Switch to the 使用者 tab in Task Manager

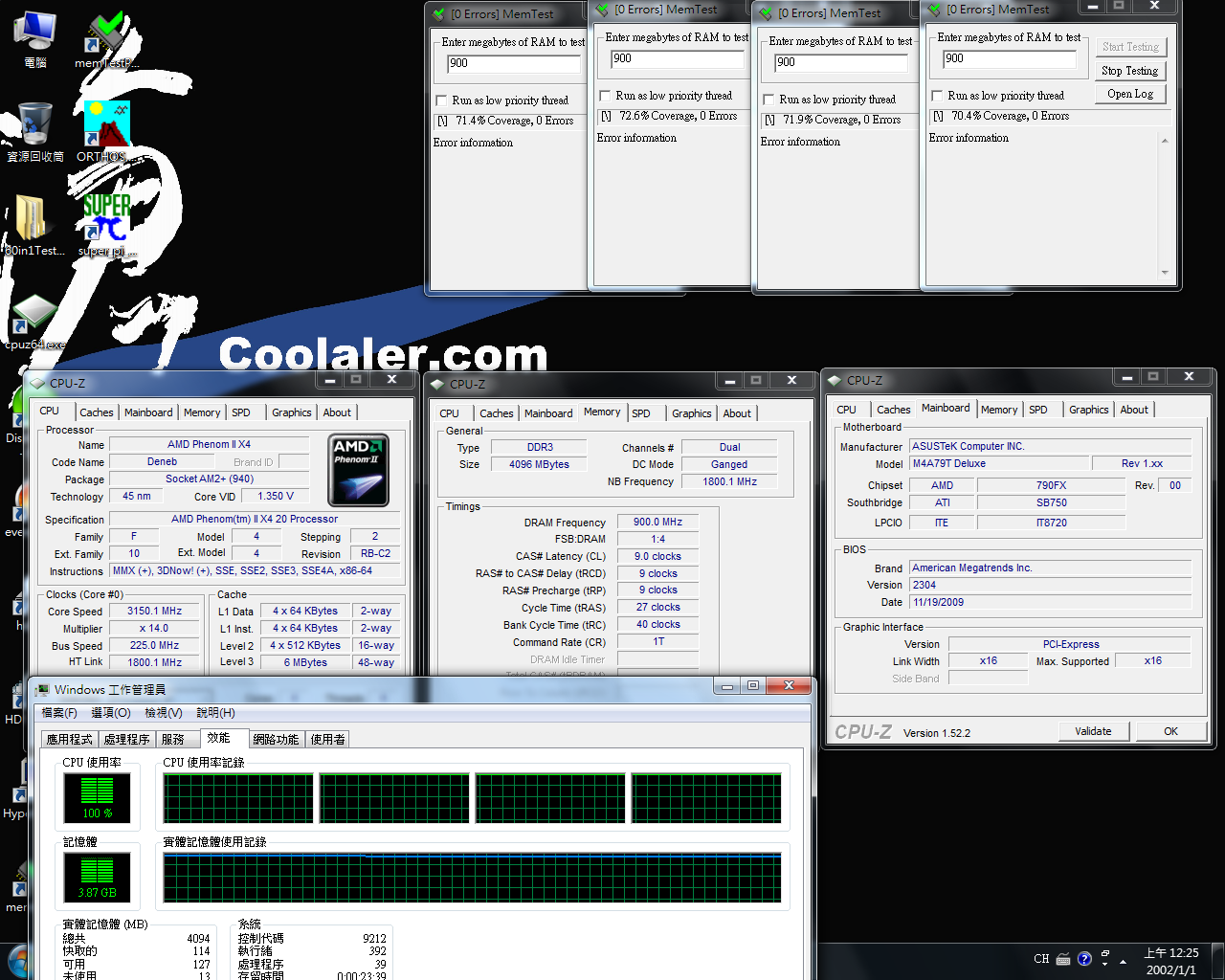[327, 740]
